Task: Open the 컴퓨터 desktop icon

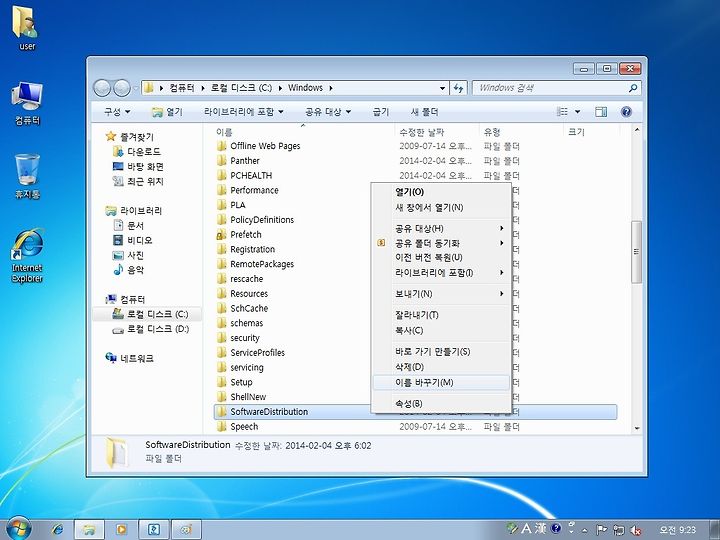Action: coord(27,104)
